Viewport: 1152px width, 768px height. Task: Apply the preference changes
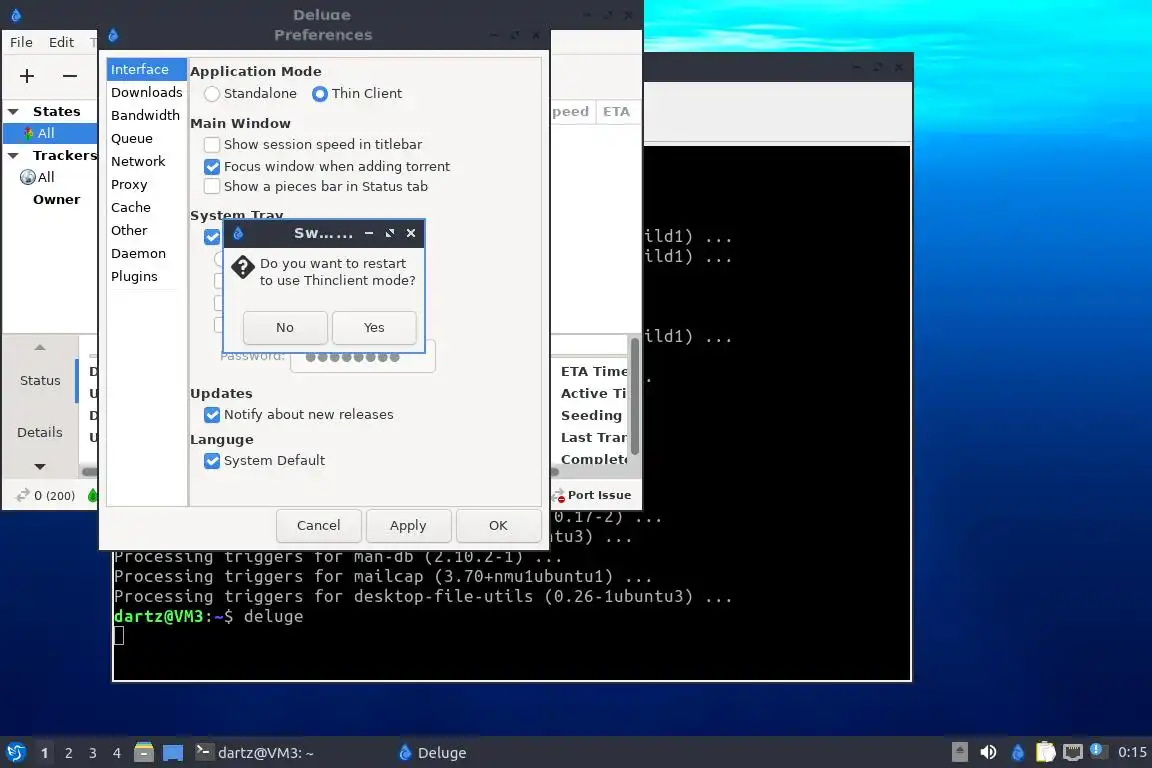408,525
